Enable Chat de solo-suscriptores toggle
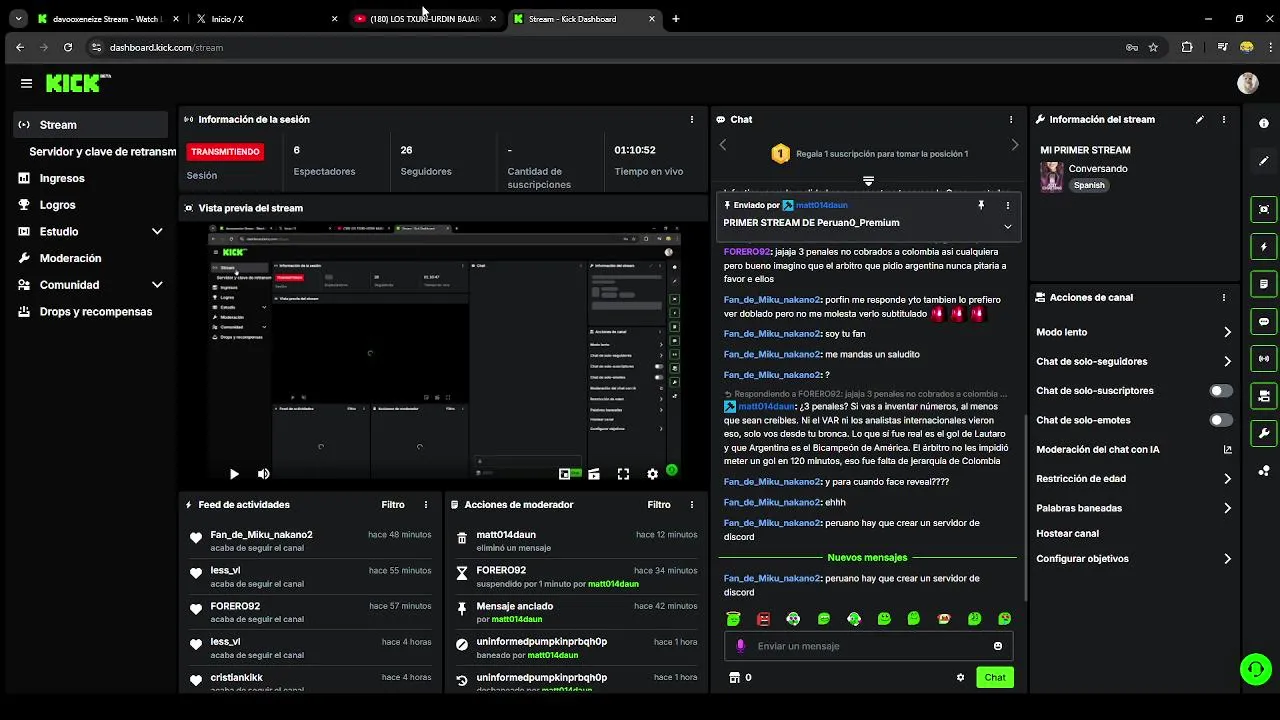1280x720 pixels. pyautogui.click(x=1221, y=391)
